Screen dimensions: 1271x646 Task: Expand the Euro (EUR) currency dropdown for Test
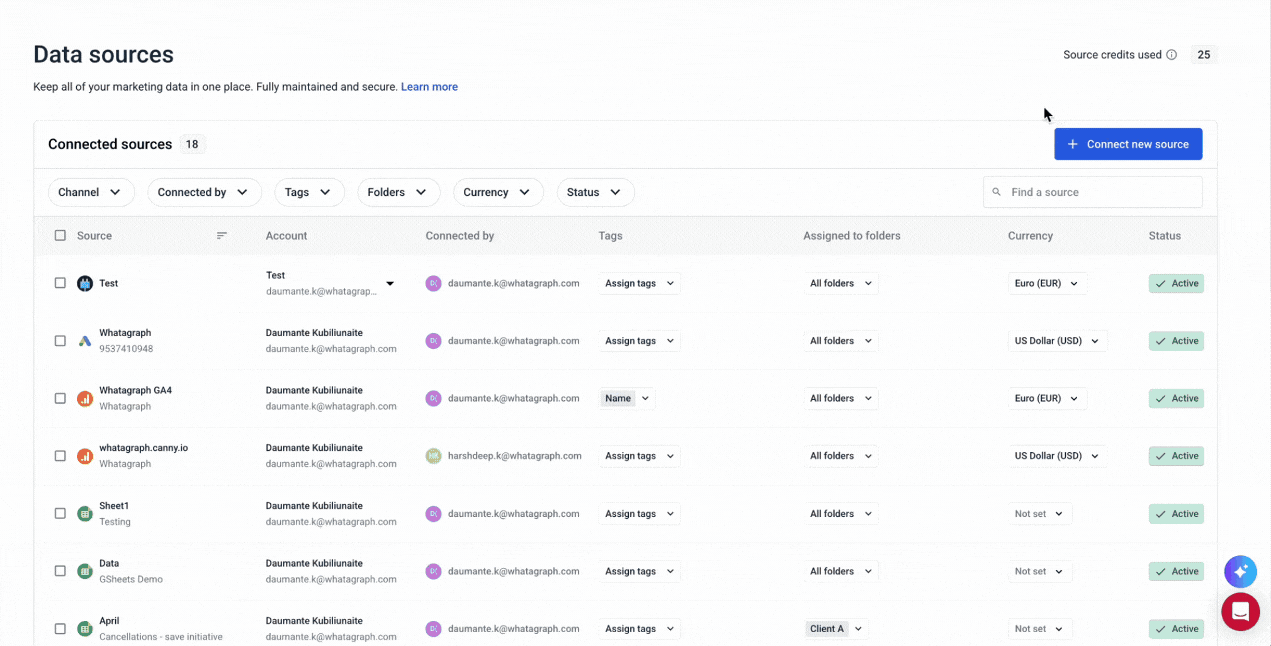(1046, 284)
